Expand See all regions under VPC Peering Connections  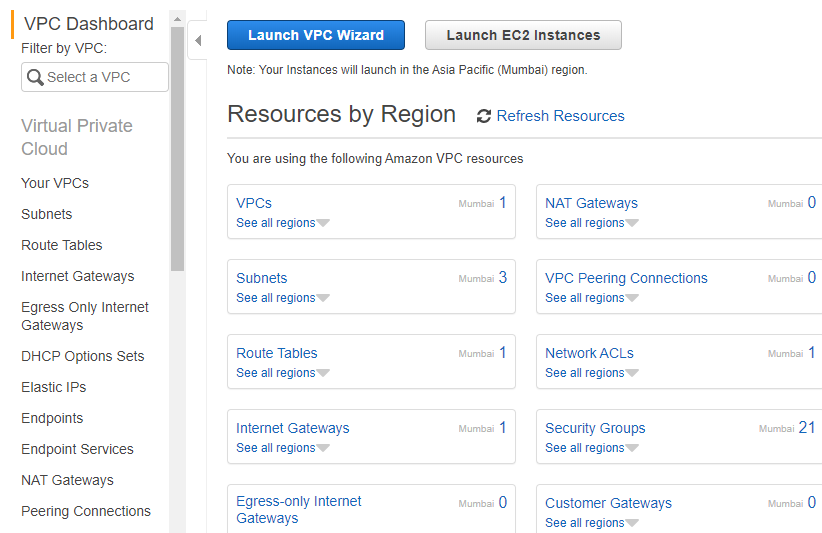pos(592,298)
